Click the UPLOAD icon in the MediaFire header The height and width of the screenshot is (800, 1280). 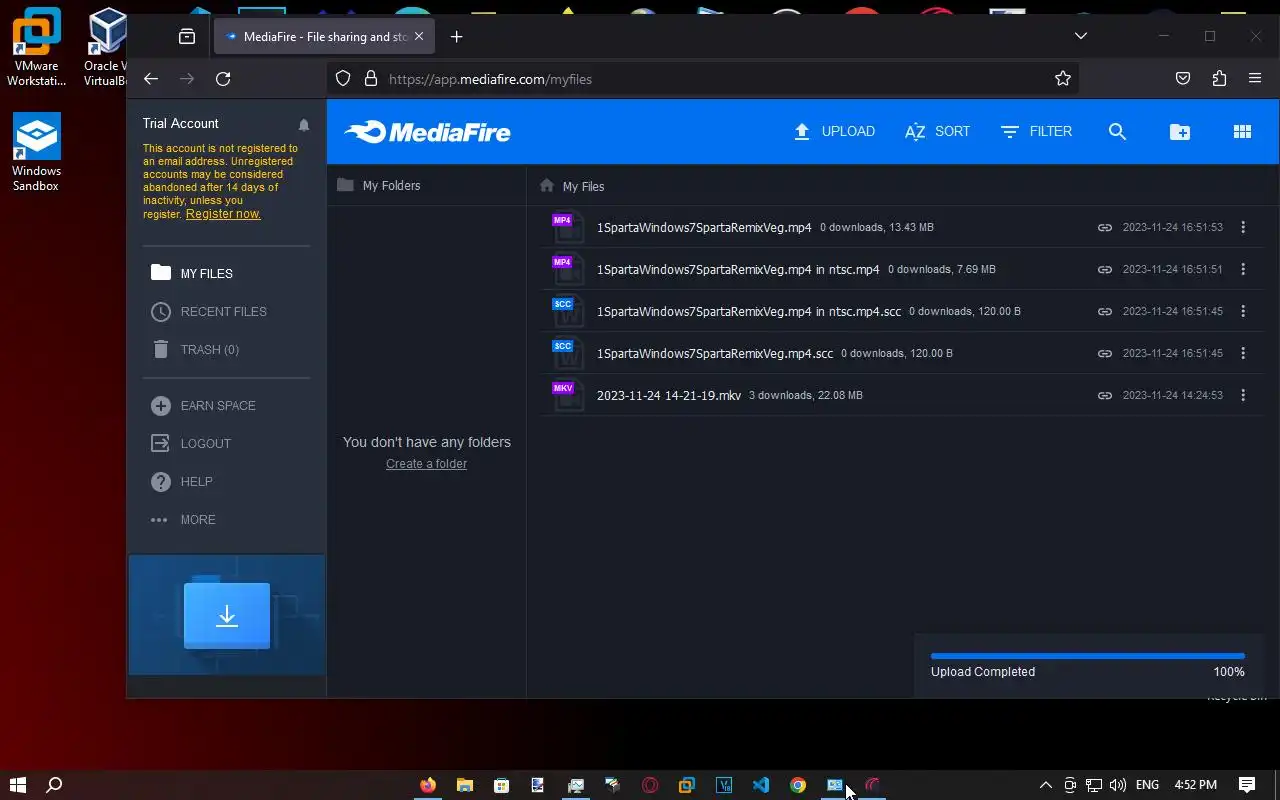(x=802, y=132)
